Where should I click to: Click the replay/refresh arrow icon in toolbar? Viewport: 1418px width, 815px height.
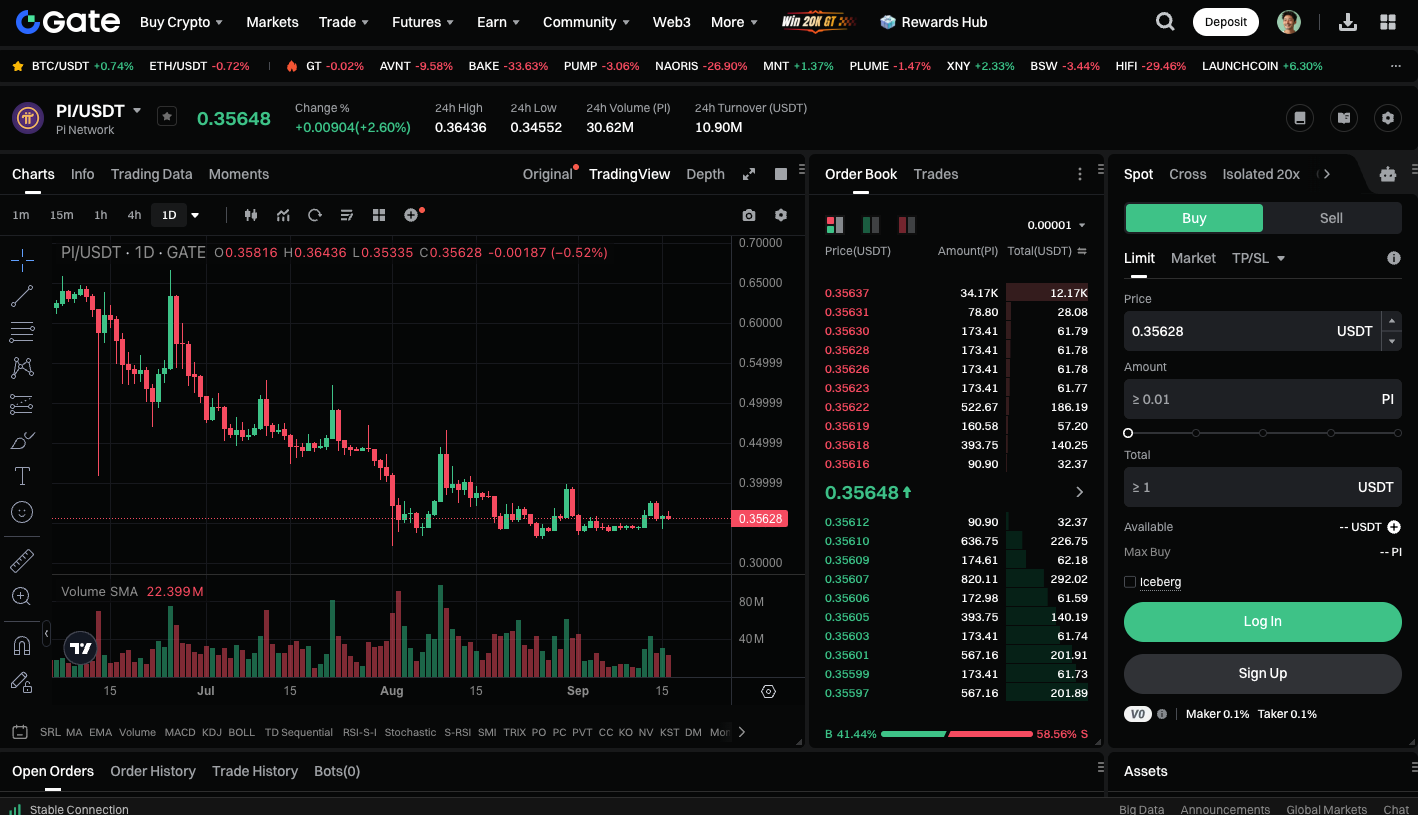click(315, 215)
